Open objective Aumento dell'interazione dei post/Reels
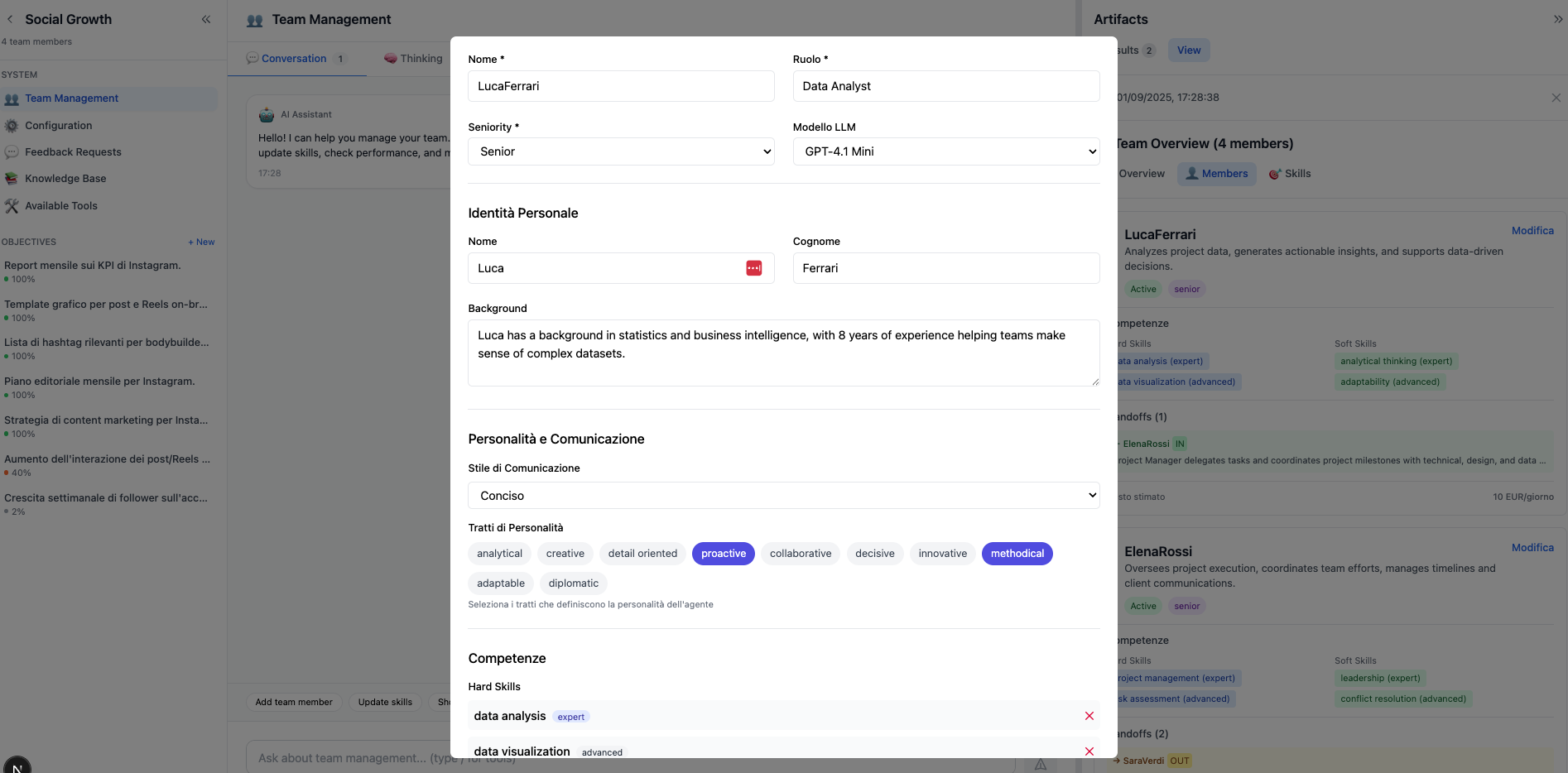Image resolution: width=1568 pixels, height=773 pixels. [108, 466]
